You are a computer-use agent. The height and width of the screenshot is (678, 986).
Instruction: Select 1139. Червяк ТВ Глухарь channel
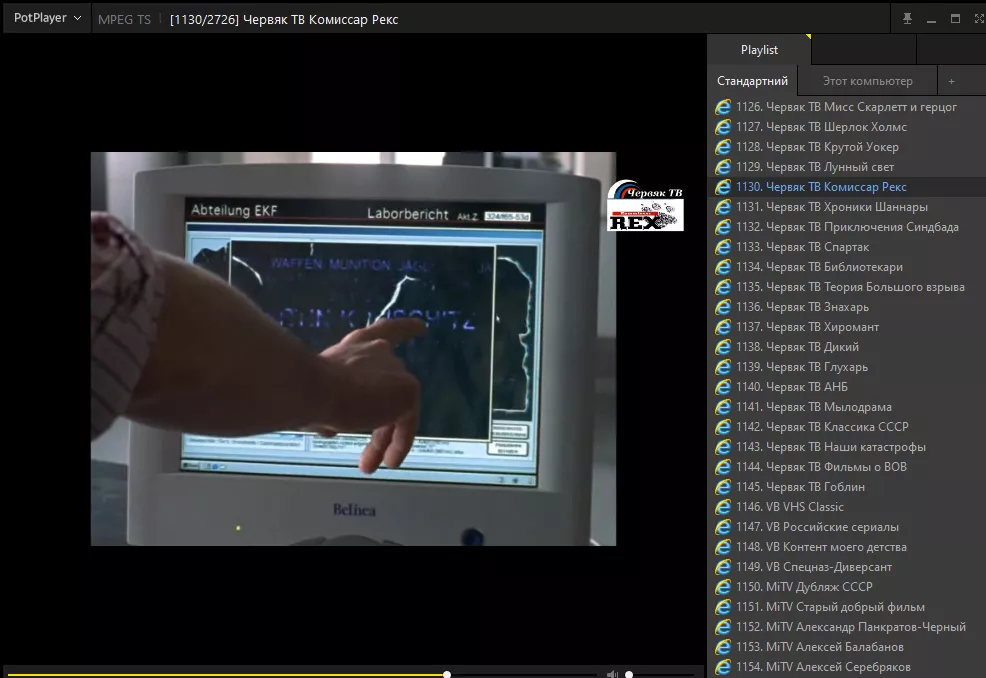click(847, 367)
